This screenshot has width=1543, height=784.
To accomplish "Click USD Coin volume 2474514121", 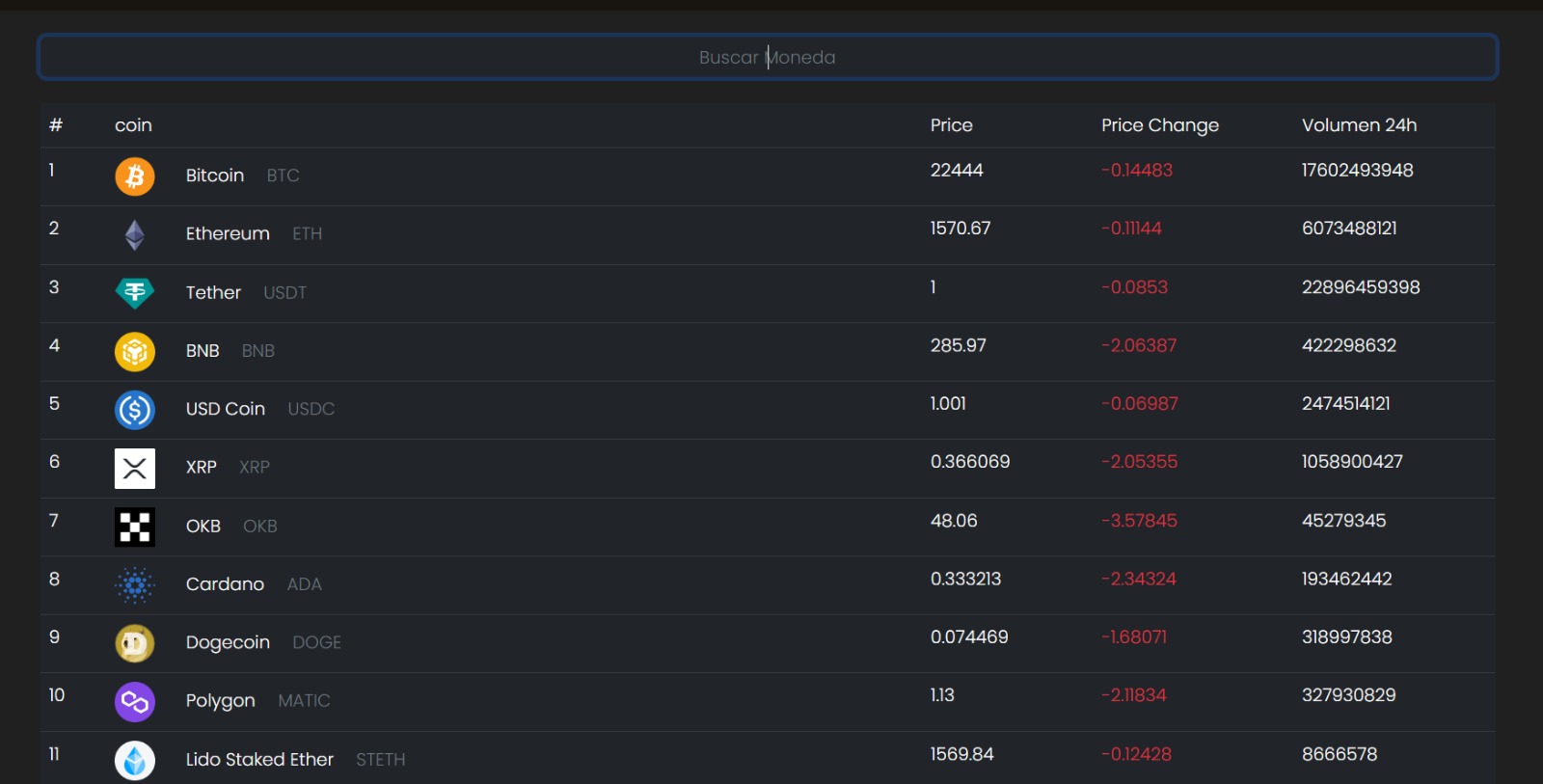I will click(x=1346, y=404).
